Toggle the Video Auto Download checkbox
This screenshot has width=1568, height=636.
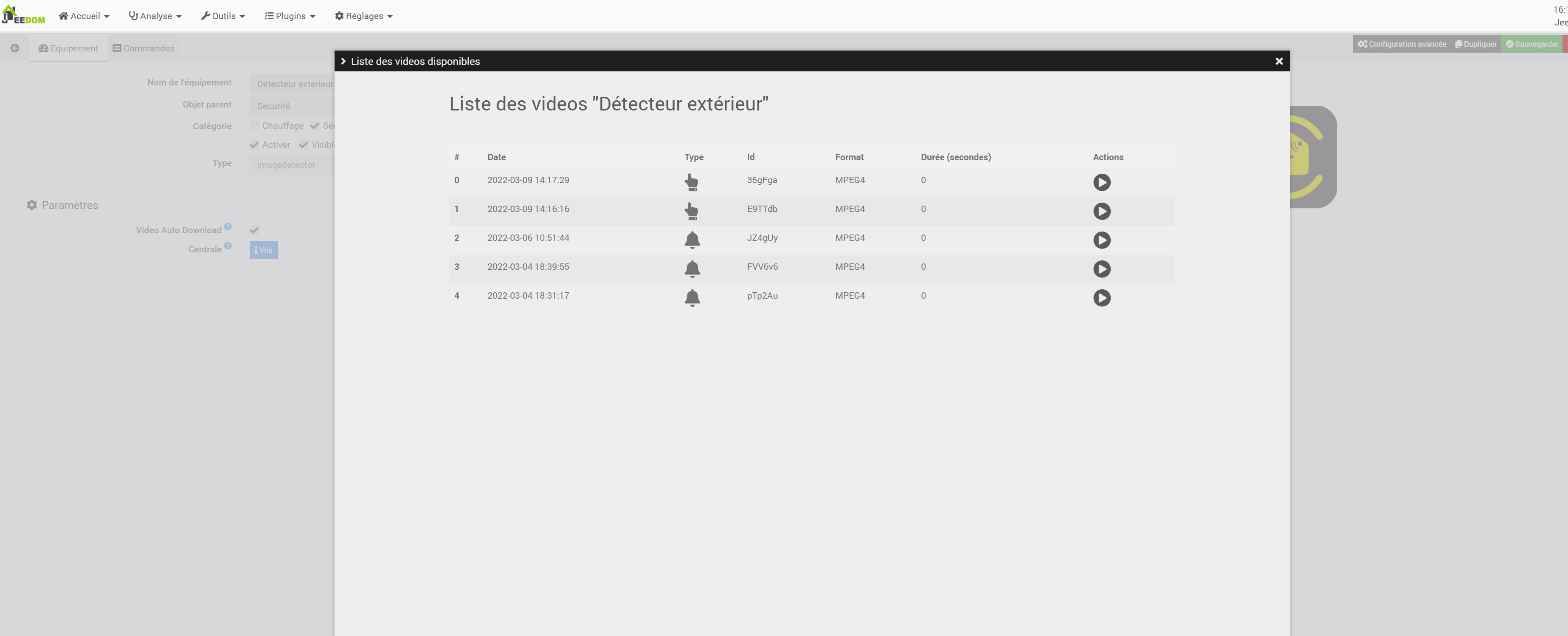click(254, 230)
